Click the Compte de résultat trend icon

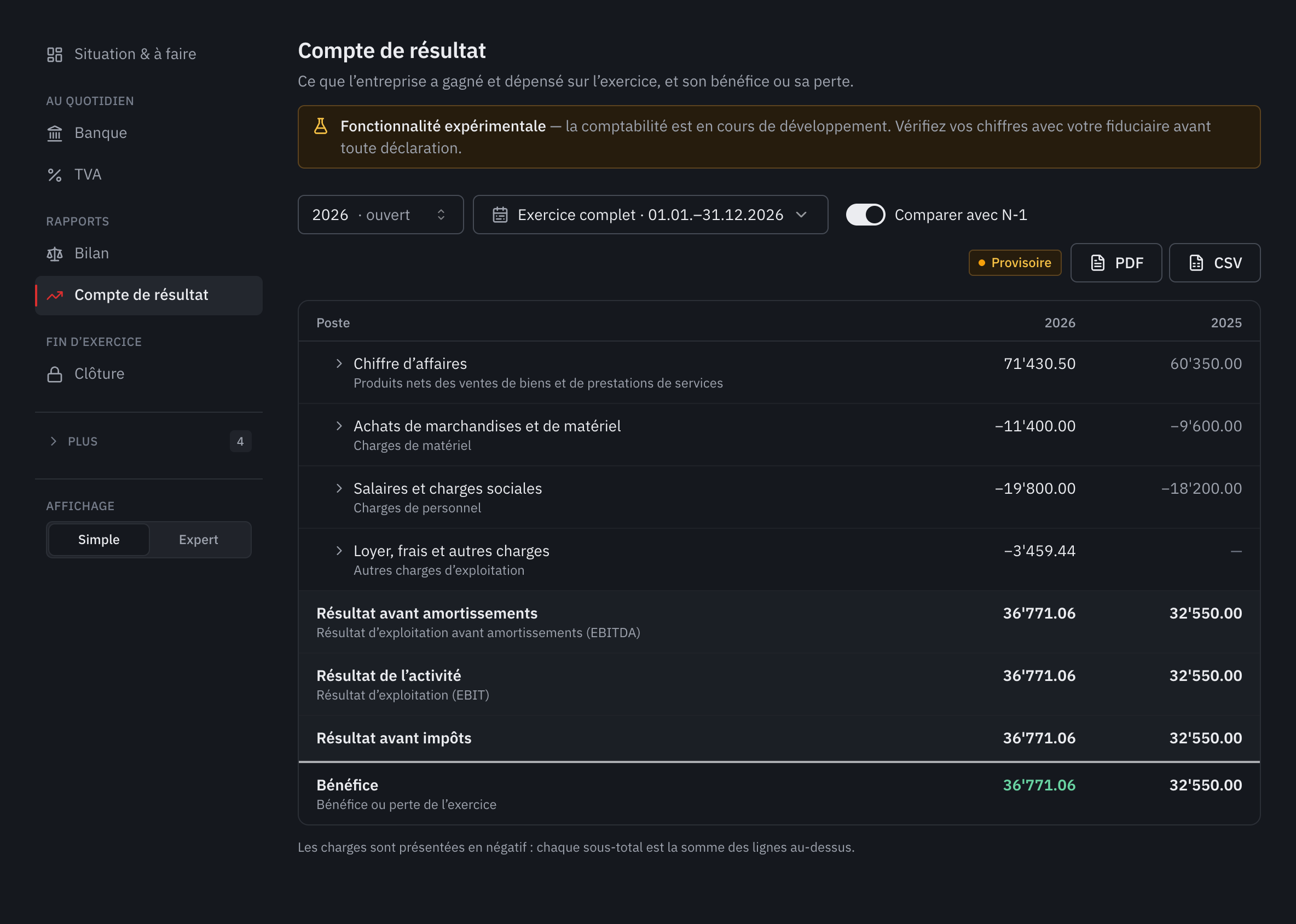coord(55,295)
